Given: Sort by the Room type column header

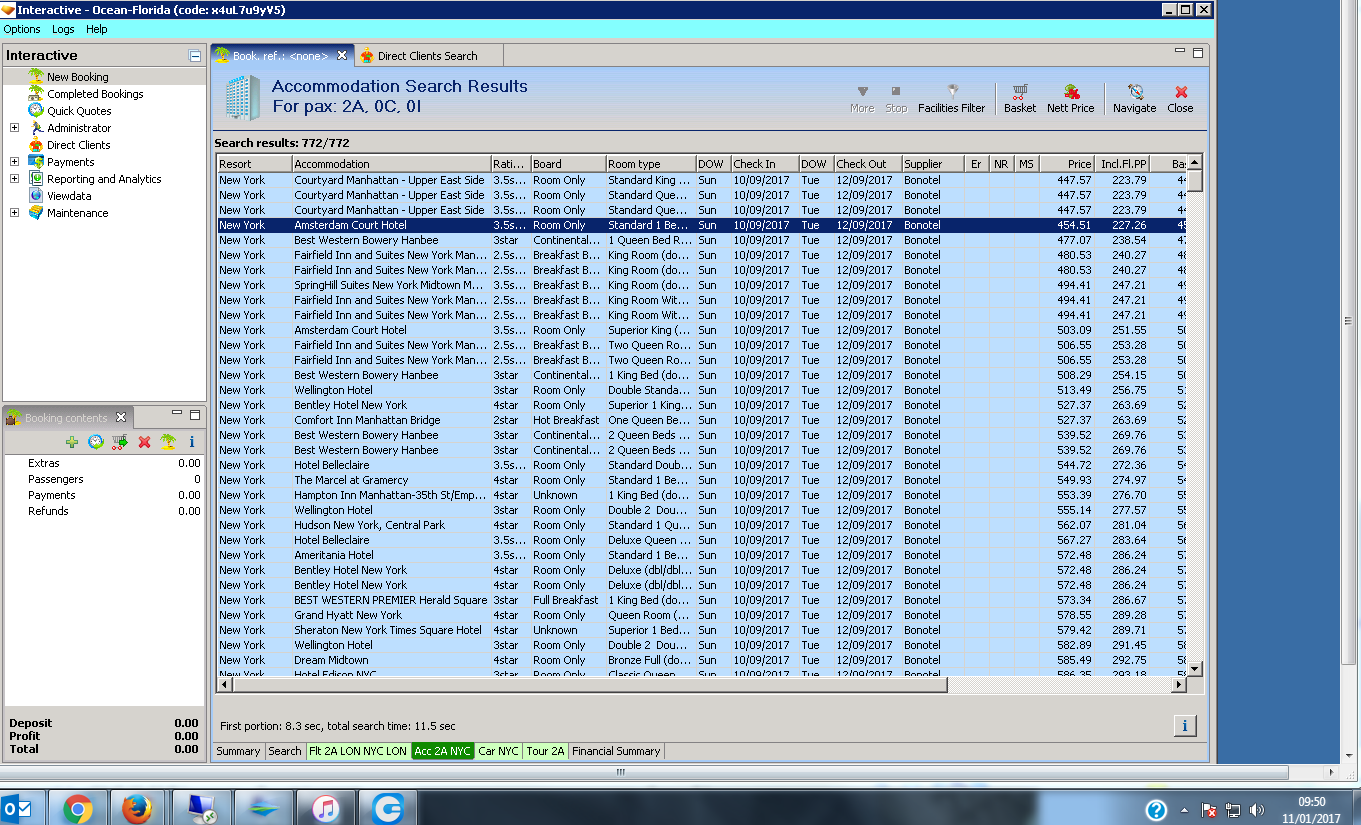Looking at the screenshot, I should pyautogui.click(x=651, y=164).
